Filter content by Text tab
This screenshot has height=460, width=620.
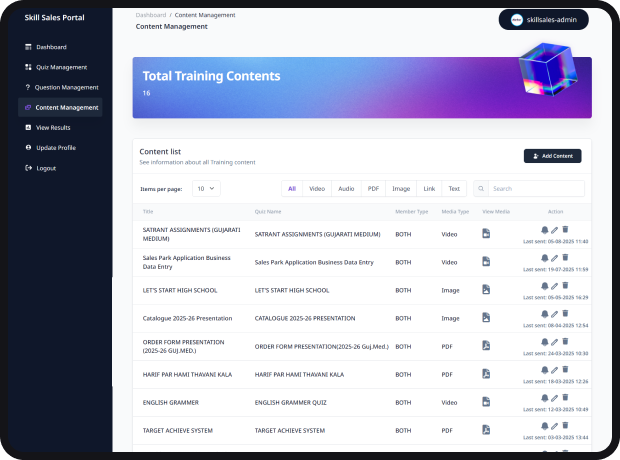454,189
